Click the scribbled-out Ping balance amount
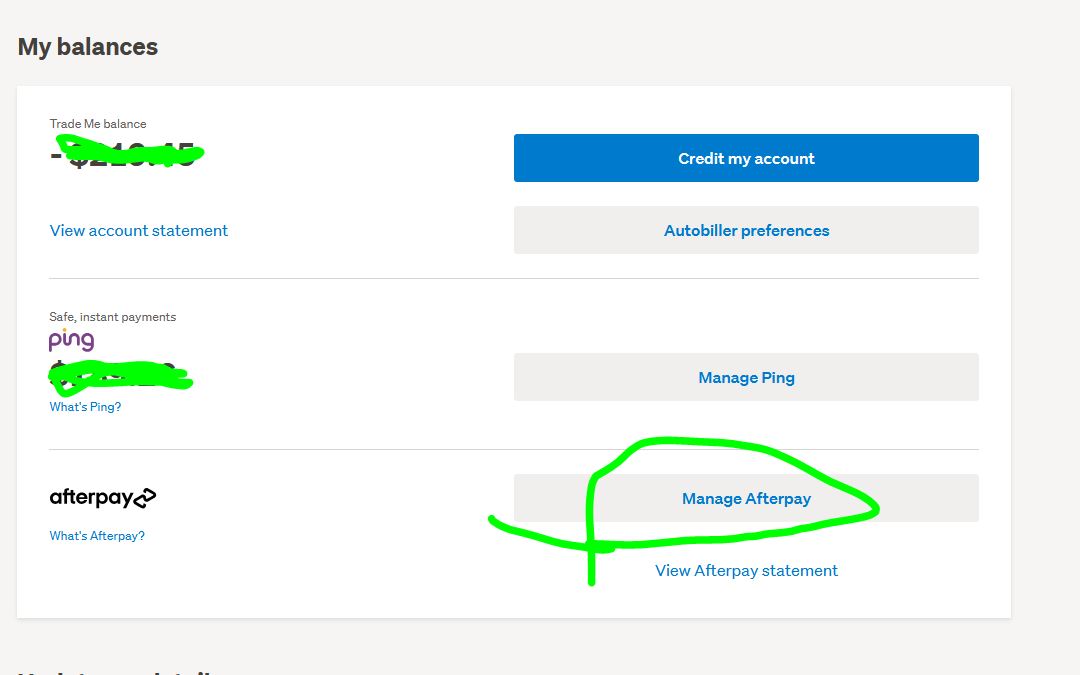 [x=118, y=376]
